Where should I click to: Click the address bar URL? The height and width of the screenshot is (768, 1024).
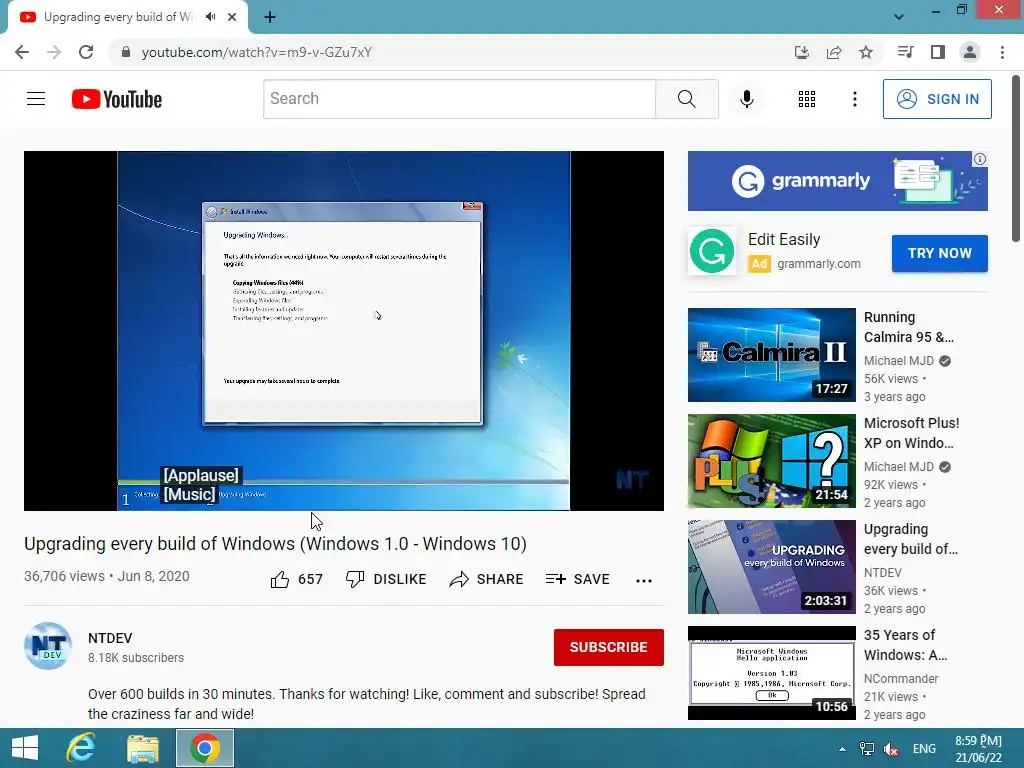click(256, 52)
